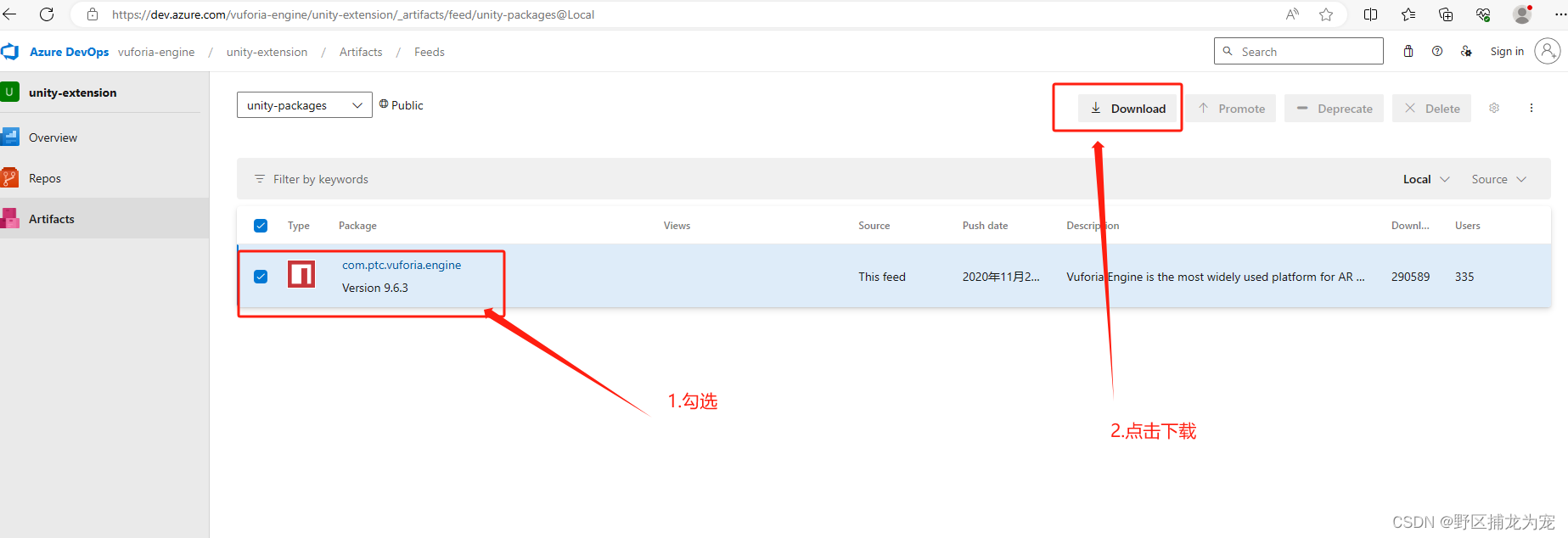Open the unity-packages feed dropdown
The height and width of the screenshot is (538, 1568).
pos(304,105)
